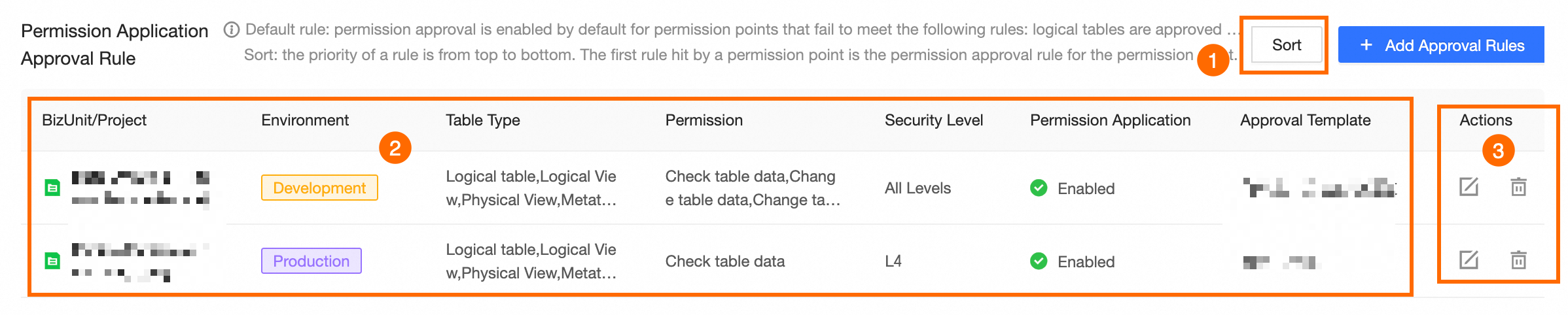Click the Security Level column header

933,120
